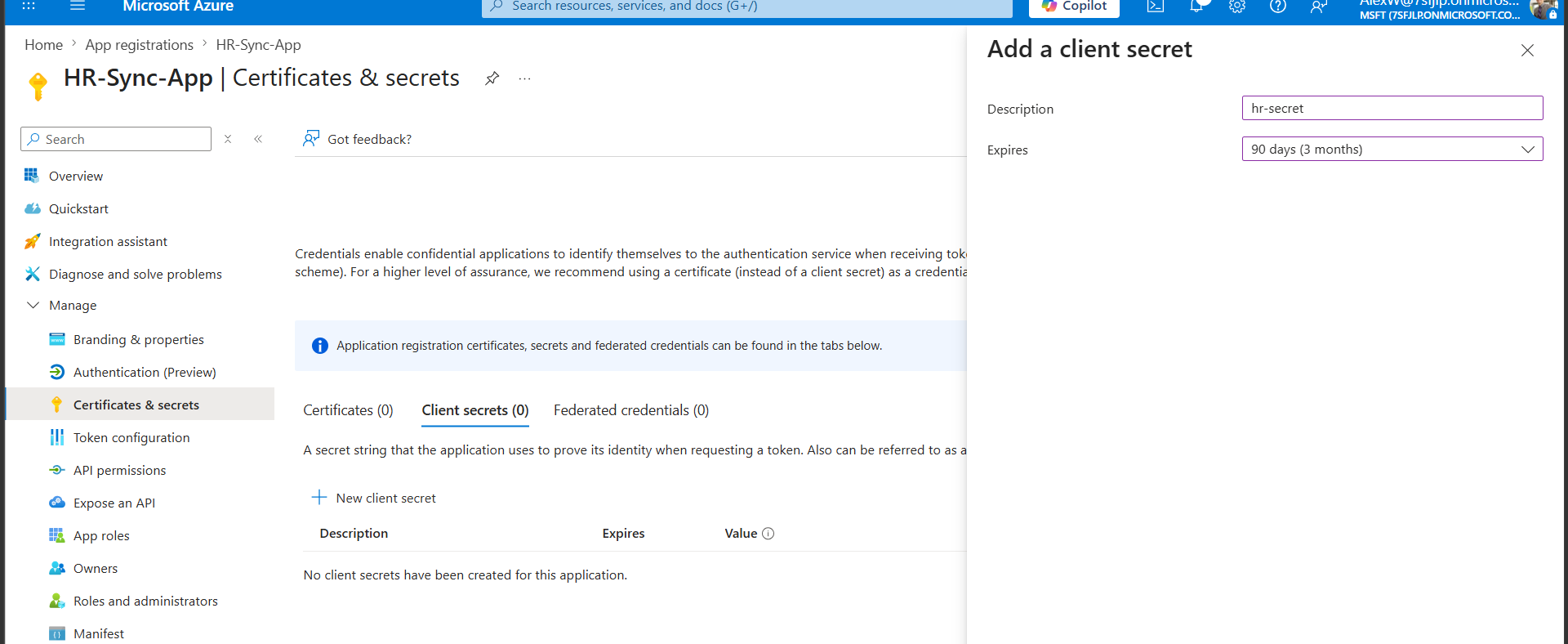Close the Add a client secret panel
The image size is (1568, 644).
tap(1527, 51)
